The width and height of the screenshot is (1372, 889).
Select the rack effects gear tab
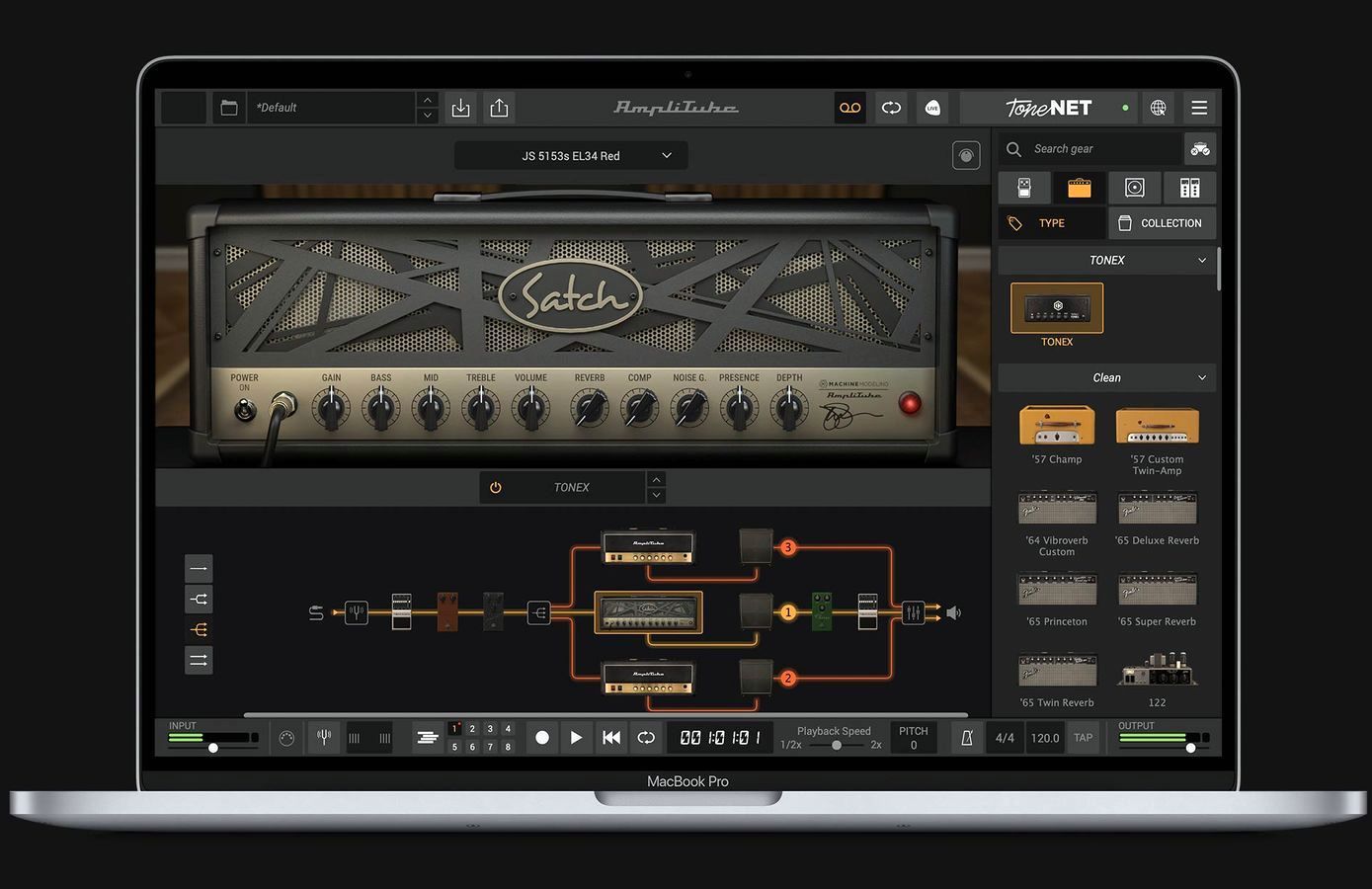[x=1190, y=188]
